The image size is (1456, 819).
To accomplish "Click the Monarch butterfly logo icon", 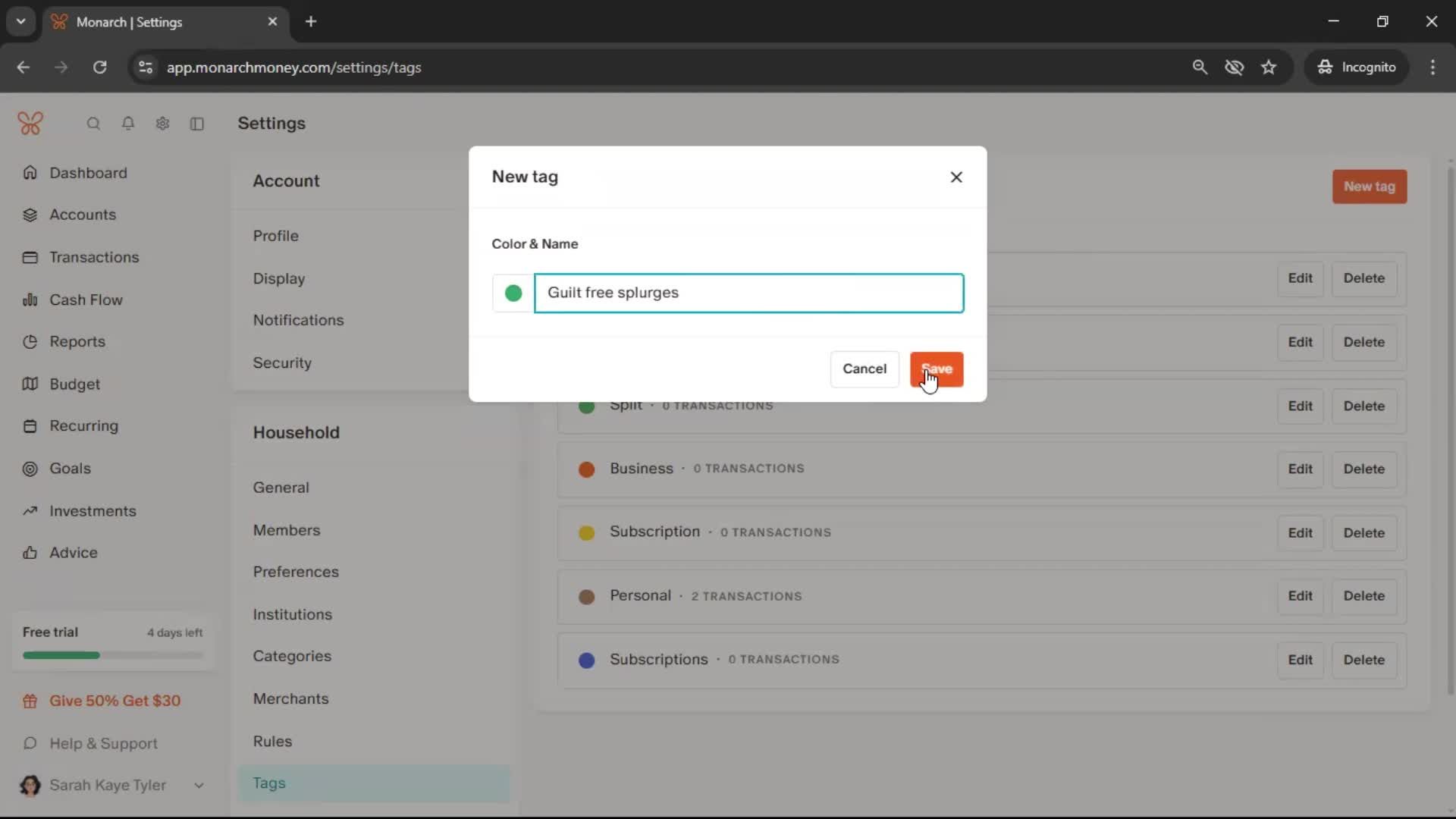I will click(x=30, y=123).
